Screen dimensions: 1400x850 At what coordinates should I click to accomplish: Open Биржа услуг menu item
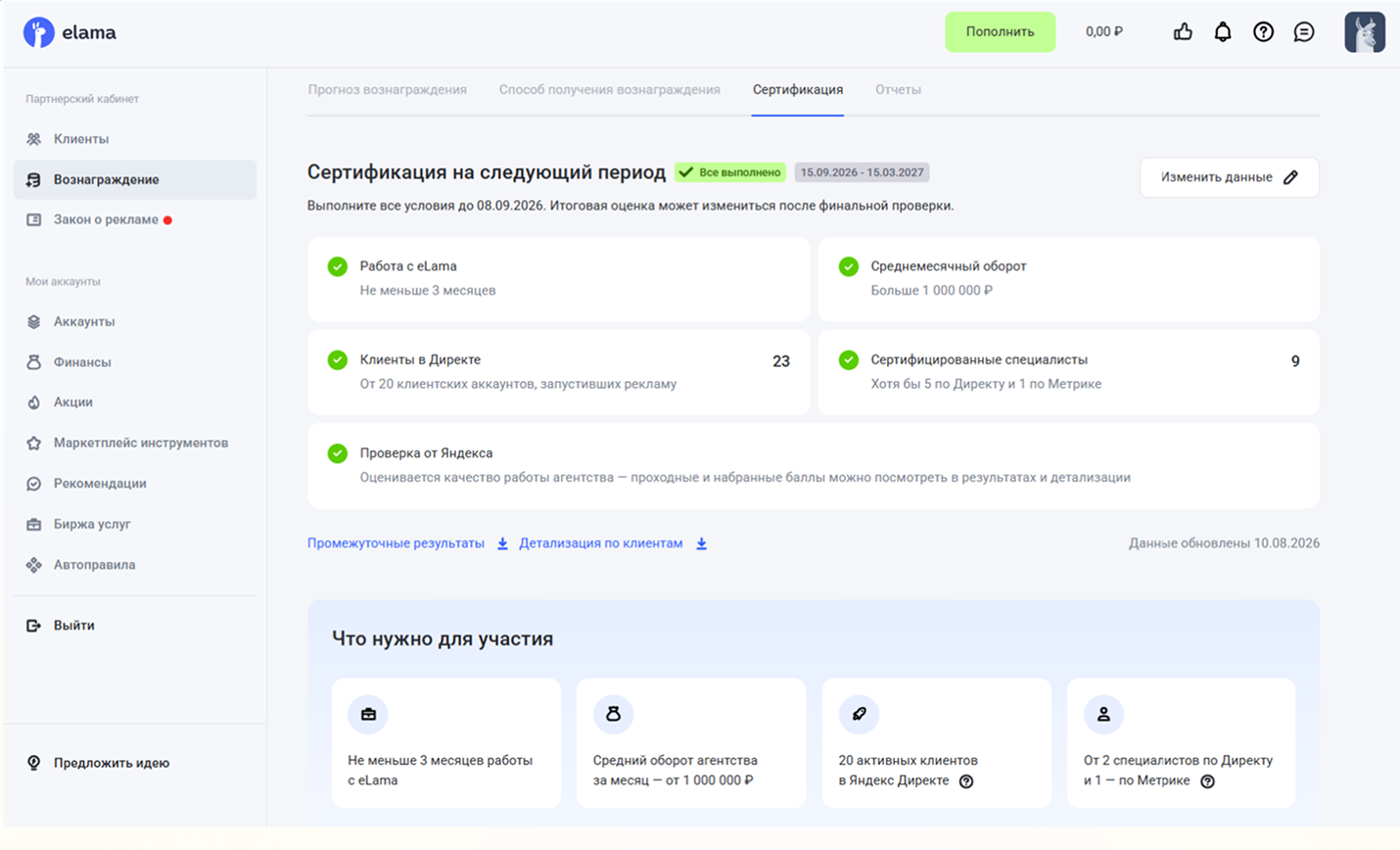(135, 524)
